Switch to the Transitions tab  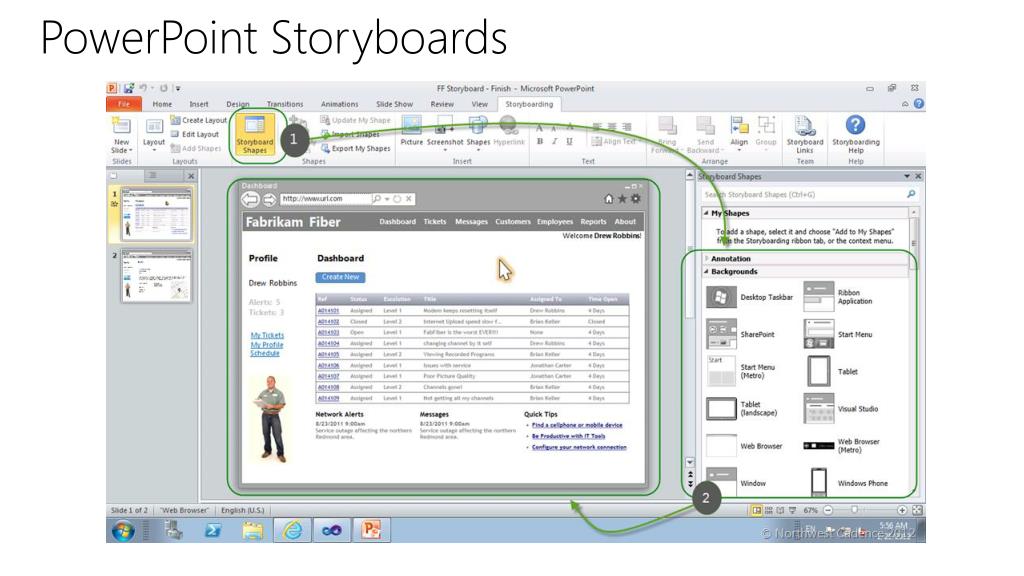point(285,104)
